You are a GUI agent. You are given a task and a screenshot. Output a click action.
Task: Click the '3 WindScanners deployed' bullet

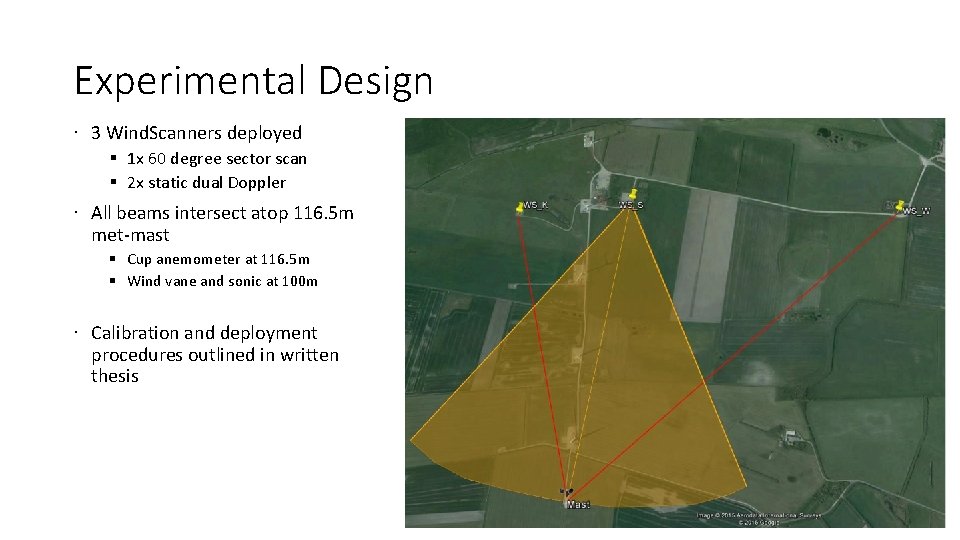tap(197, 133)
